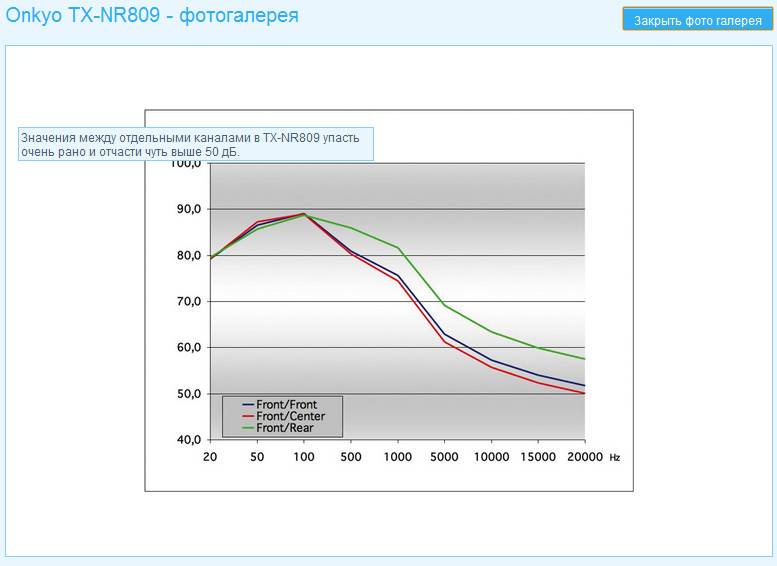Click the caption tooltip about TX-NR809 channels

(196, 144)
